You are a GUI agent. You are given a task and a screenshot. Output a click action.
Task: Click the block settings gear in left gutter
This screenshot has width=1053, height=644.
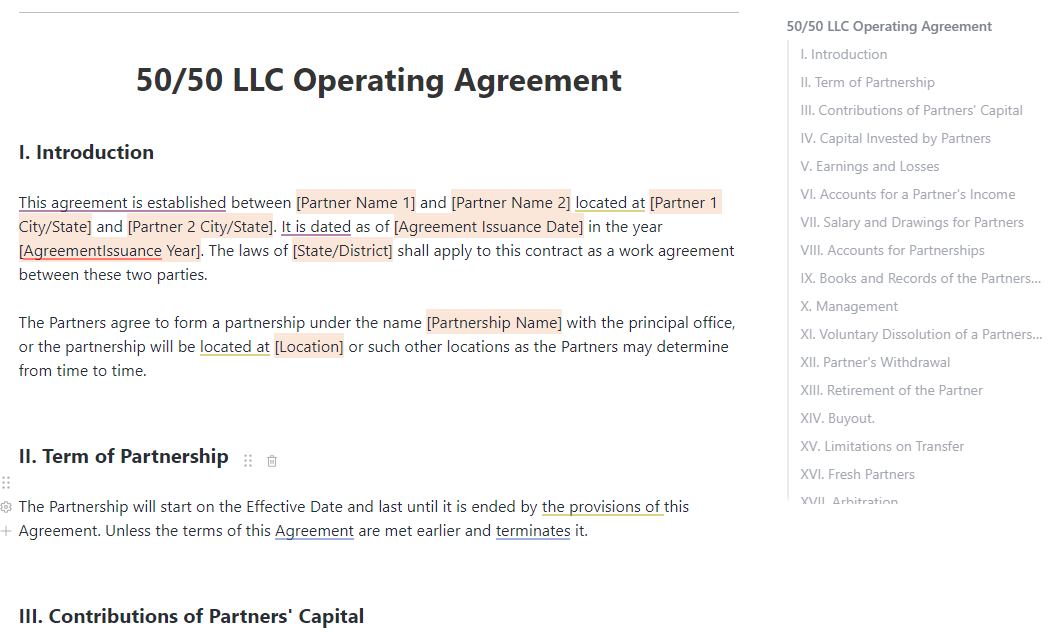[6, 507]
